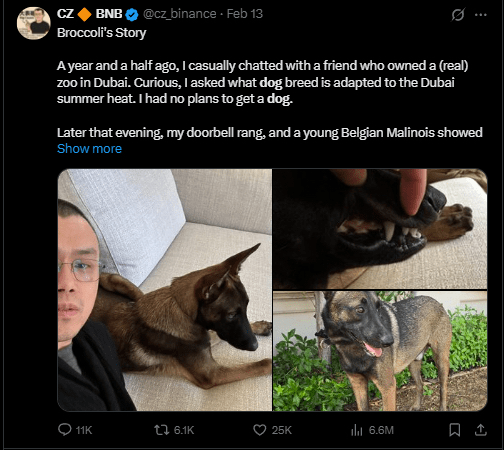Click the orange diamond emoji in the name
This screenshot has height=450, width=504.
[84, 14]
